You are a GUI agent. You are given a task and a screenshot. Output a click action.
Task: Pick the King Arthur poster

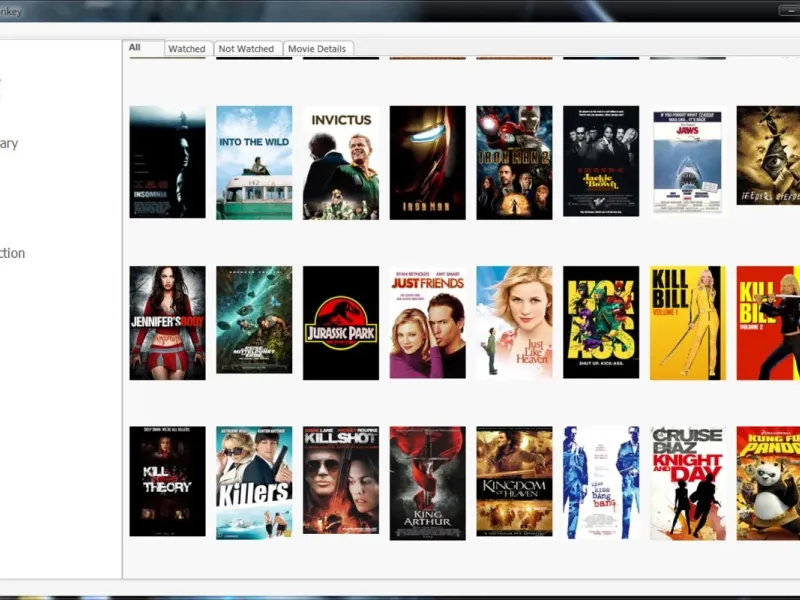pos(427,482)
